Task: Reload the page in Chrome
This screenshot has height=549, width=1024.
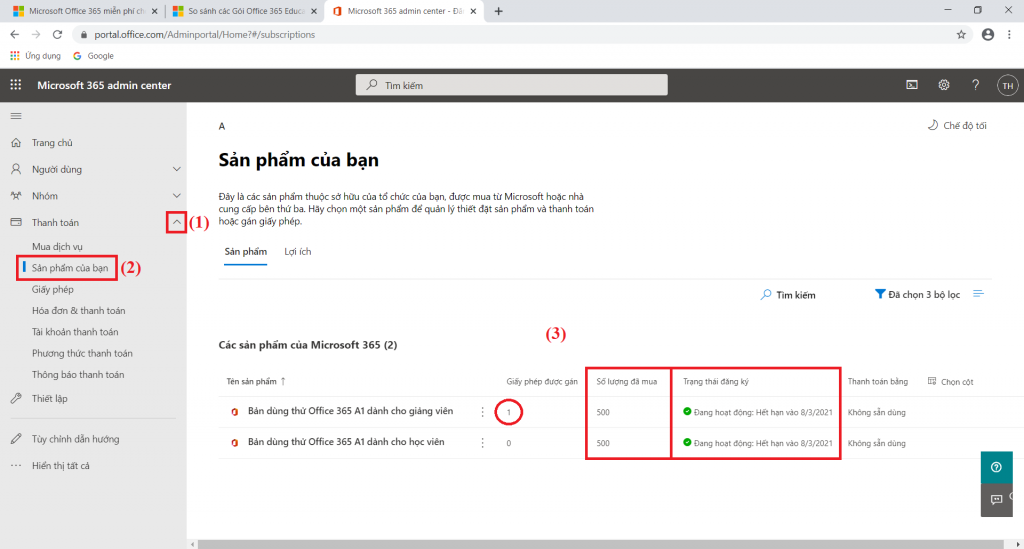Action: (x=57, y=35)
